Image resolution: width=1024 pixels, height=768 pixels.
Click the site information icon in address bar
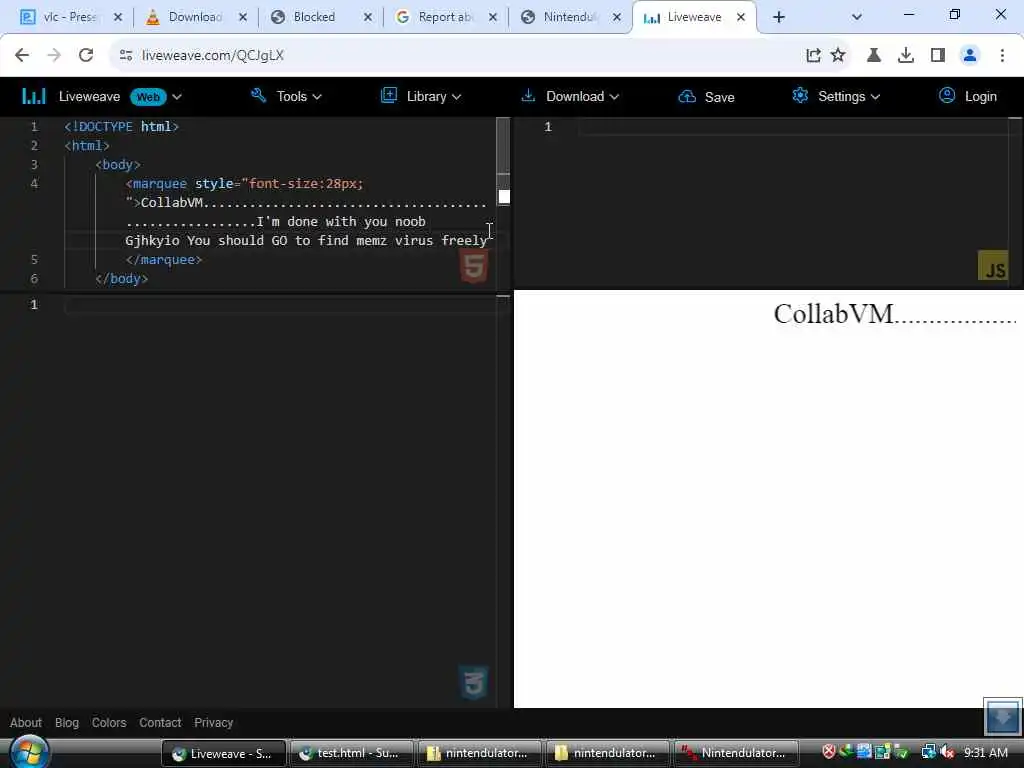pyautogui.click(x=126, y=55)
